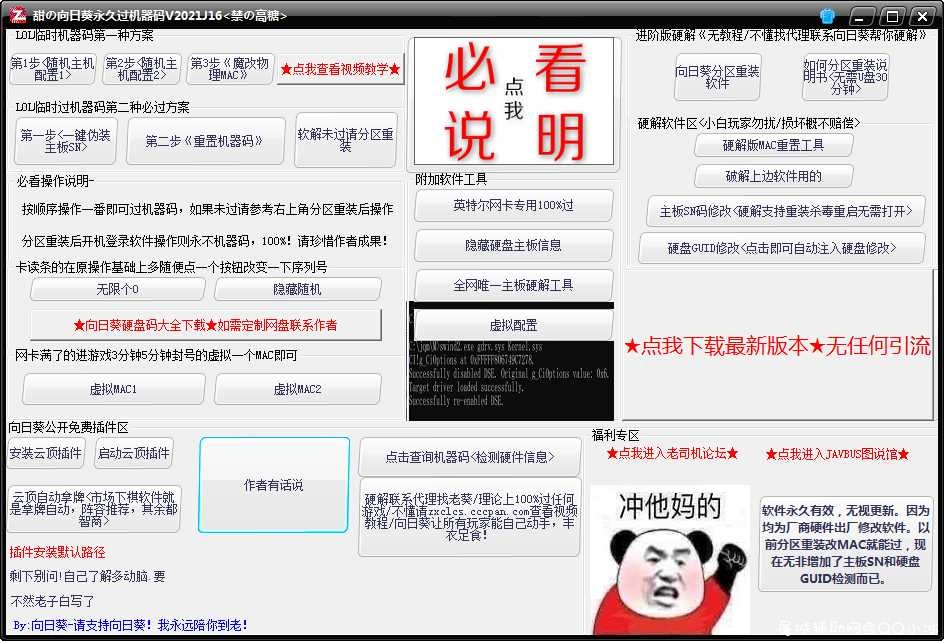The height and width of the screenshot is (641, 944).
Task: Click 第2步《随机主机配置2》 button
Action: (141, 69)
